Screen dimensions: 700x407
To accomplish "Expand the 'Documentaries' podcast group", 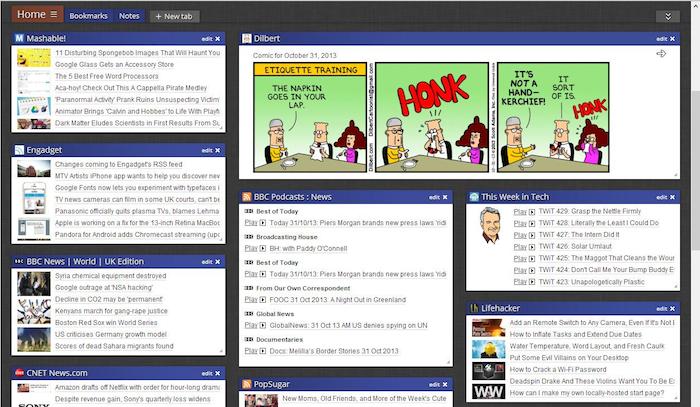I will 274,340.
